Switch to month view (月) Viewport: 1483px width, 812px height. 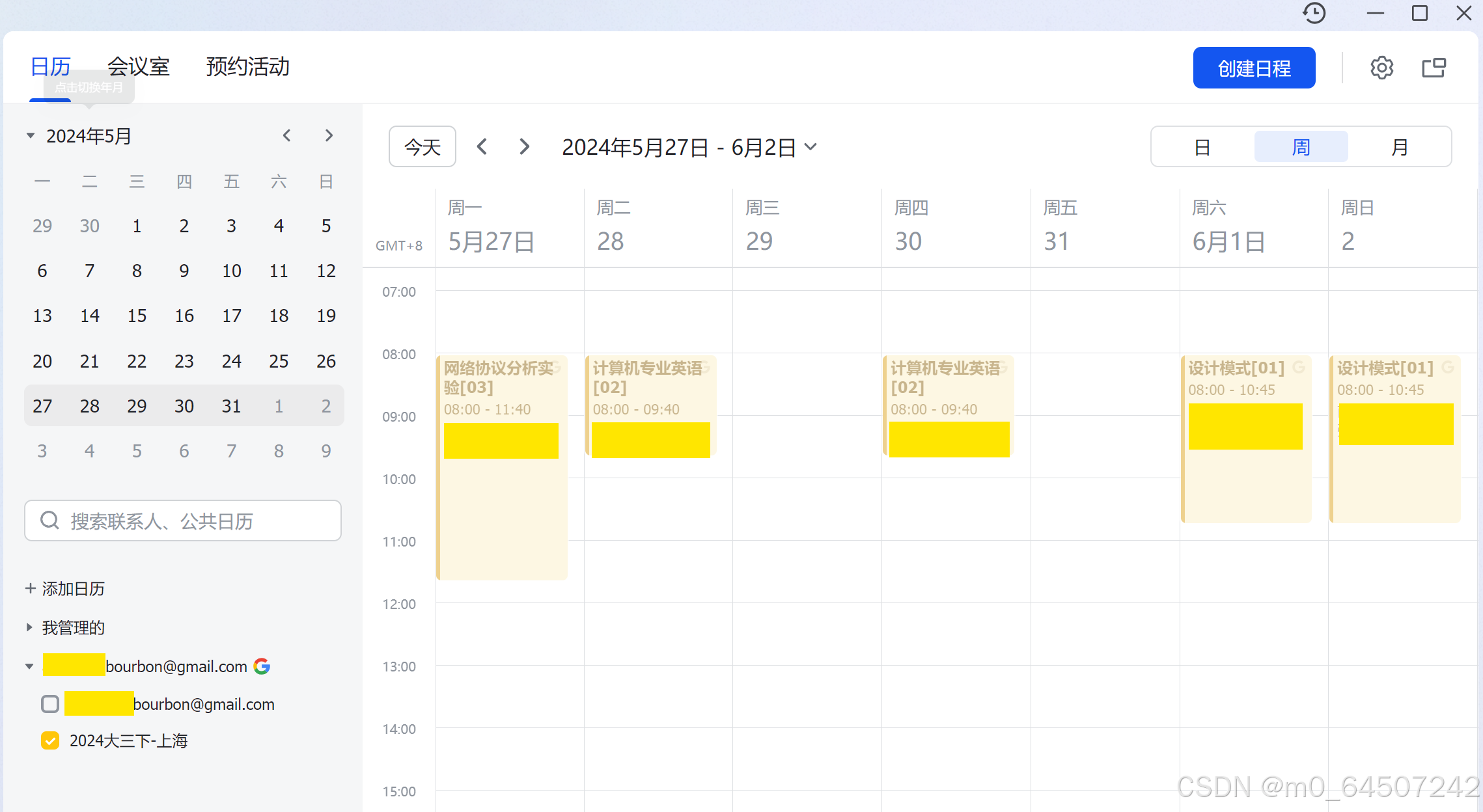click(x=1400, y=147)
